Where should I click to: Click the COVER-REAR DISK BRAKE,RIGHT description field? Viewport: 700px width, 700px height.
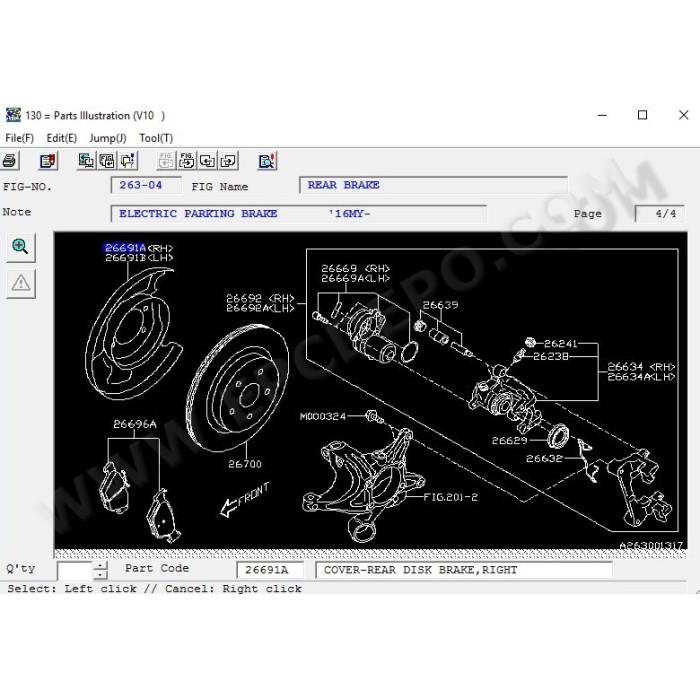(x=464, y=570)
